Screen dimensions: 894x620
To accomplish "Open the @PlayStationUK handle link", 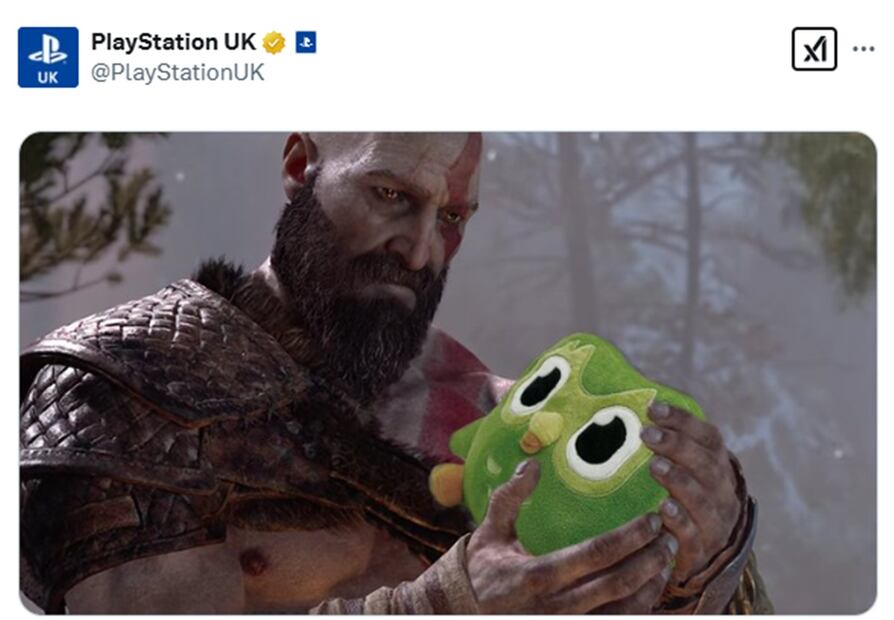I will pyautogui.click(x=177, y=72).
